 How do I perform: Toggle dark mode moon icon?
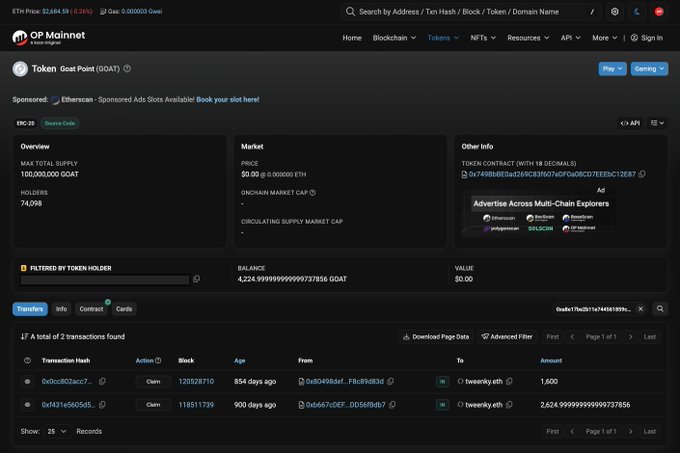click(637, 12)
